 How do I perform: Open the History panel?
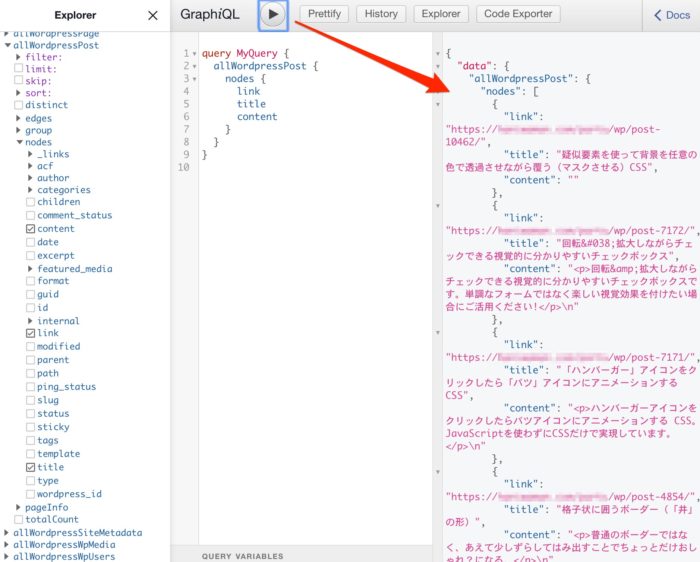380,15
